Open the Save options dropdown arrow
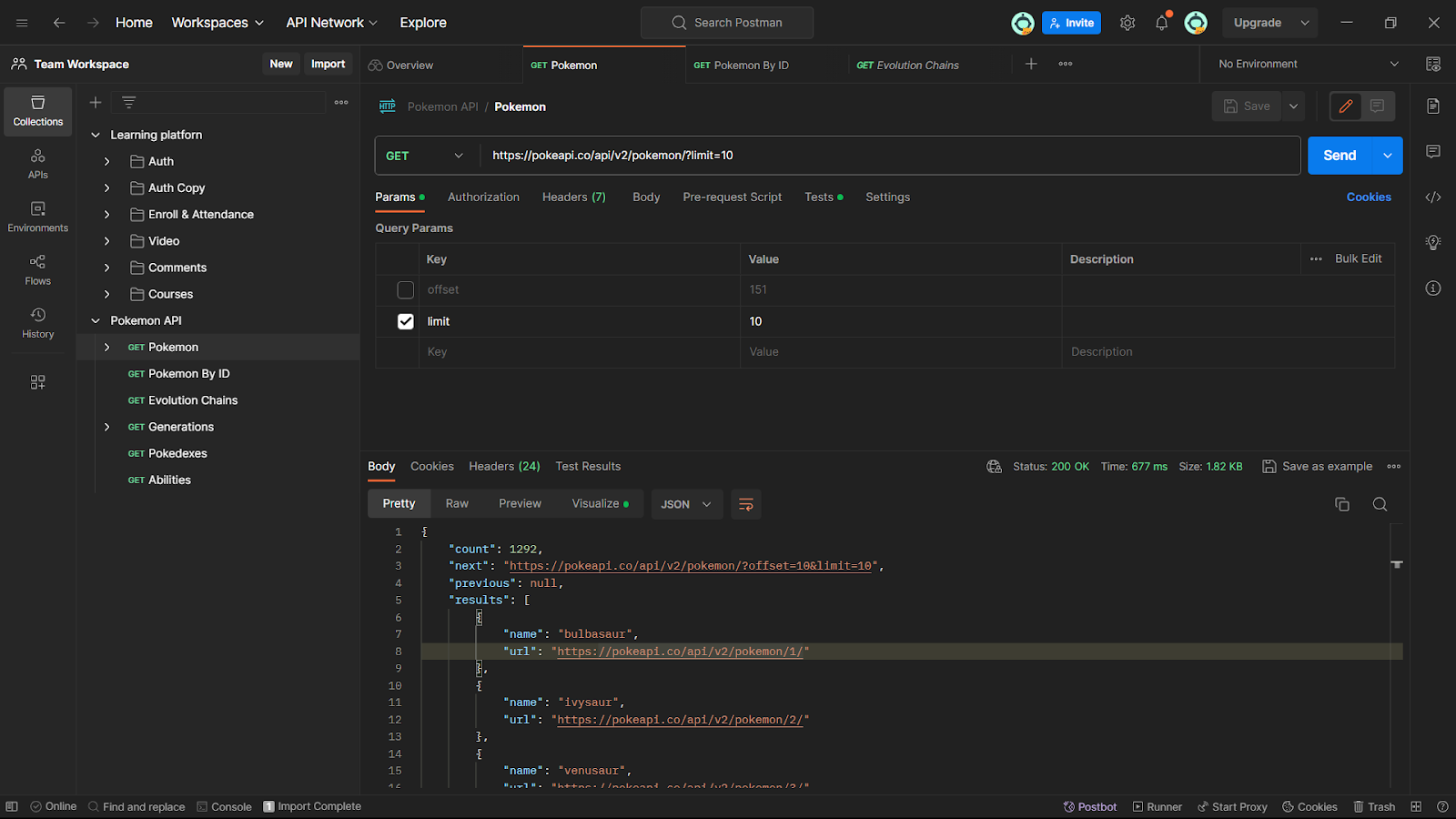The width and height of the screenshot is (1456, 819). pyautogui.click(x=1294, y=106)
